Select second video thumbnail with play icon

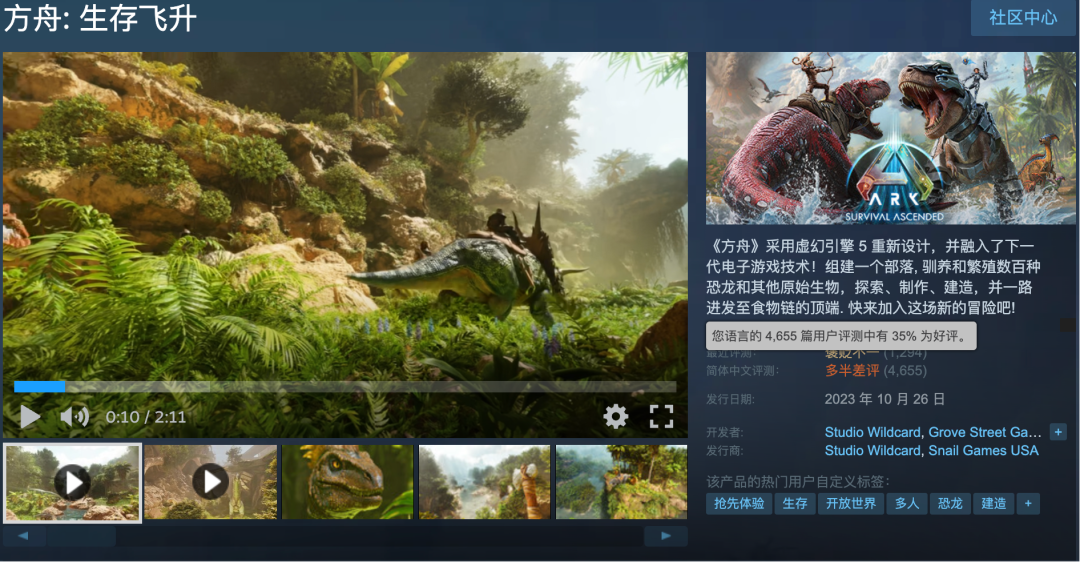pyautogui.click(x=211, y=482)
